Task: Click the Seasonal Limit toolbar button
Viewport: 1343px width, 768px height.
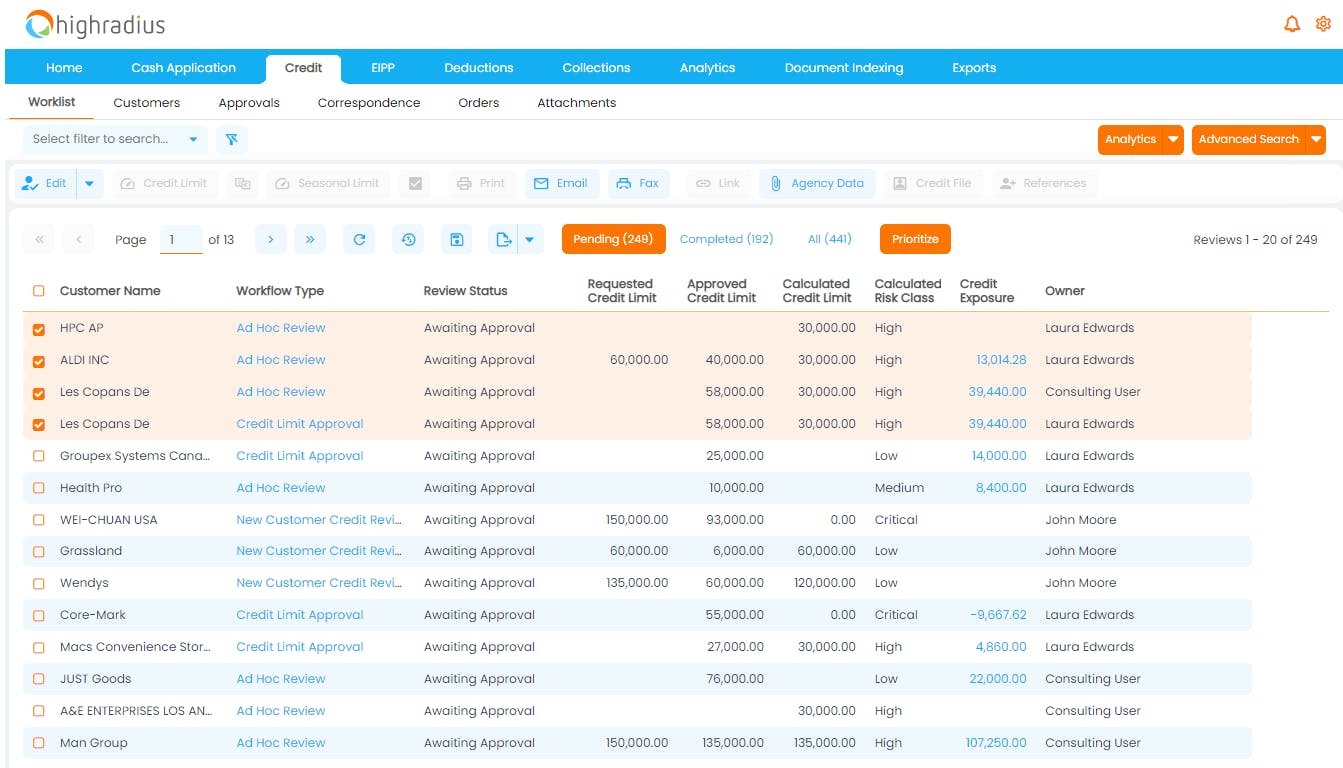Action: coord(327,183)
